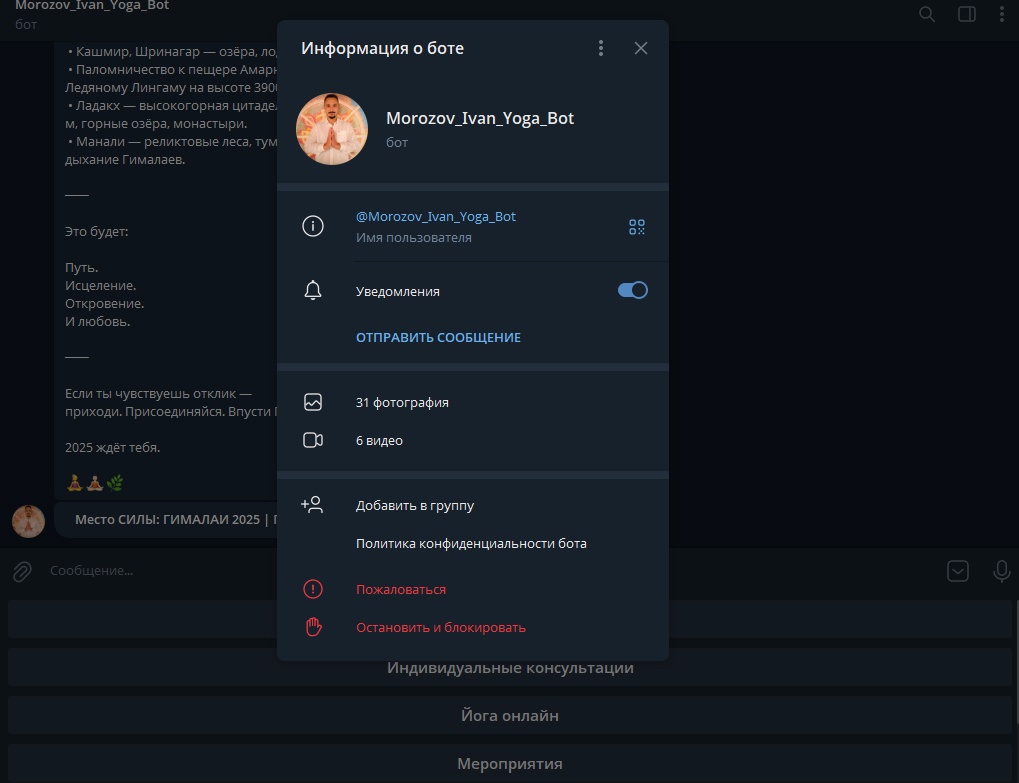This screenshot has height=783, width=1019.
Task: Open the three-dot menu in bot info dialog
Action: [600, 48]
